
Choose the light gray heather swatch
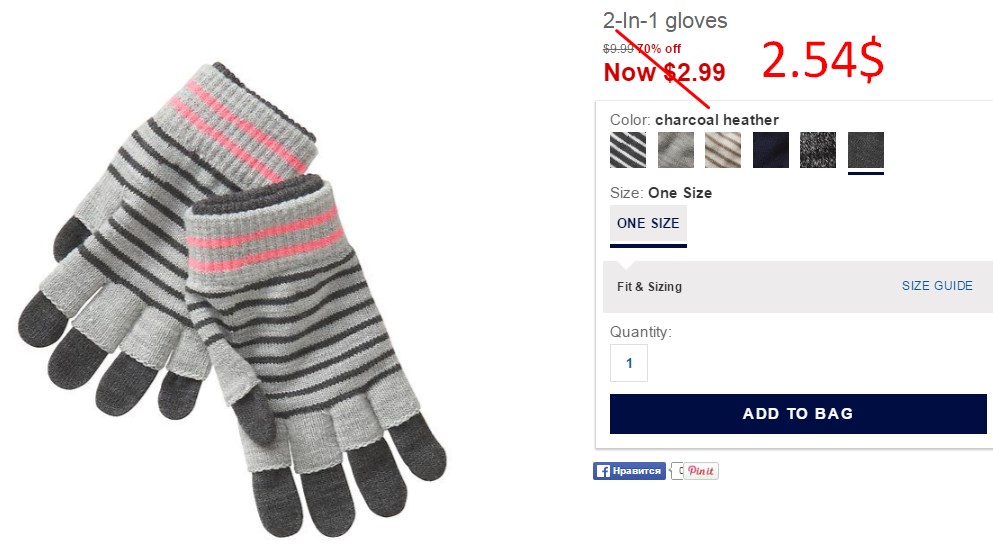676,150
